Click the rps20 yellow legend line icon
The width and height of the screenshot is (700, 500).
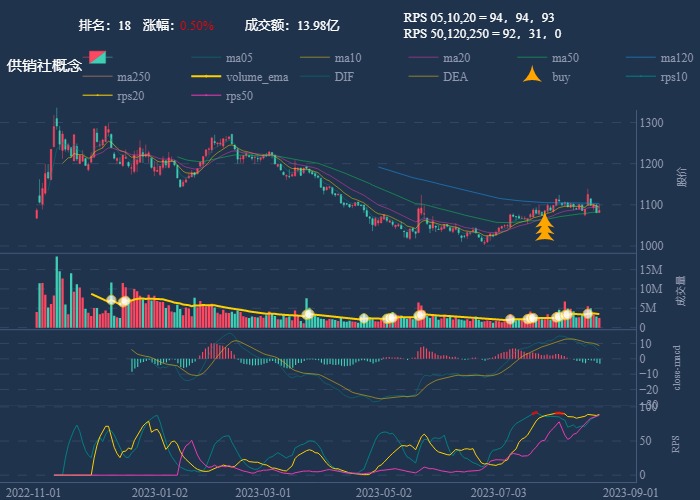click(97, 96)
